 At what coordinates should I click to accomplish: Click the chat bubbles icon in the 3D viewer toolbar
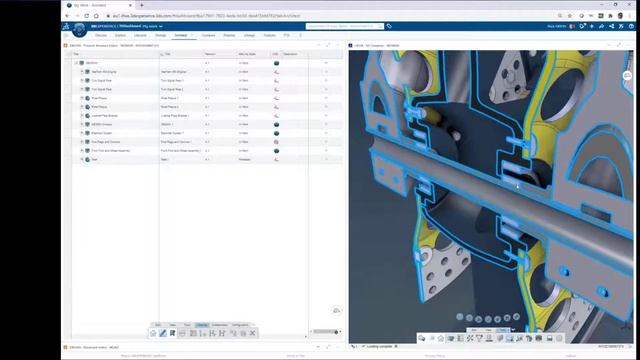click(x=422, y=338)
